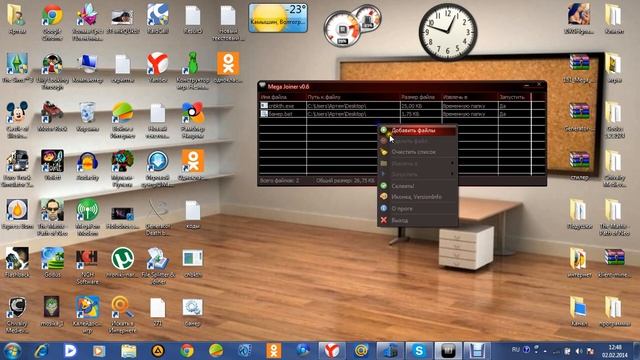The image size is (640, 360).
Task: Select the Компьютер desktop icon
Action: 87,68
